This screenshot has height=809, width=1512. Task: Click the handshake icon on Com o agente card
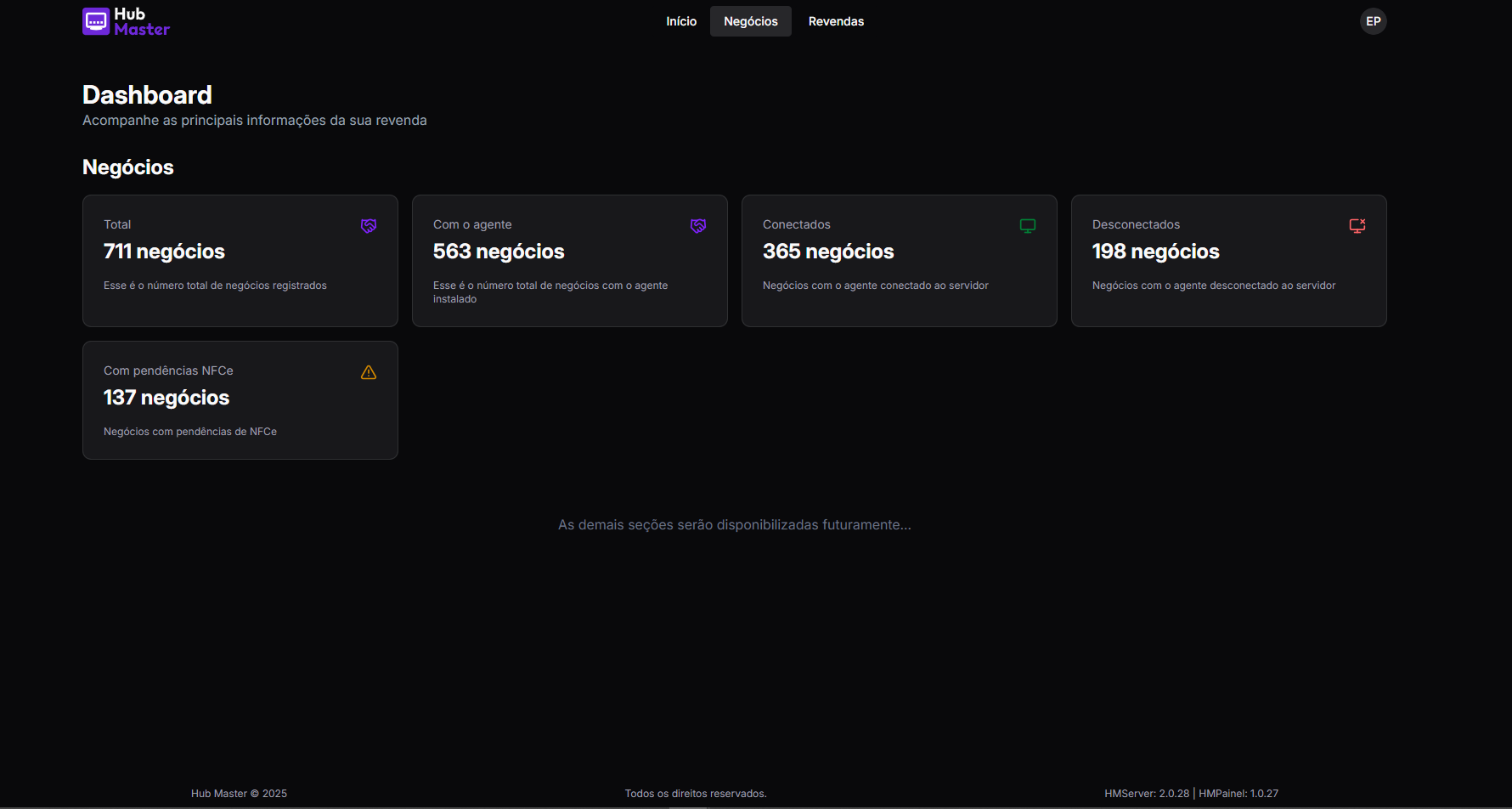(697, 225)
